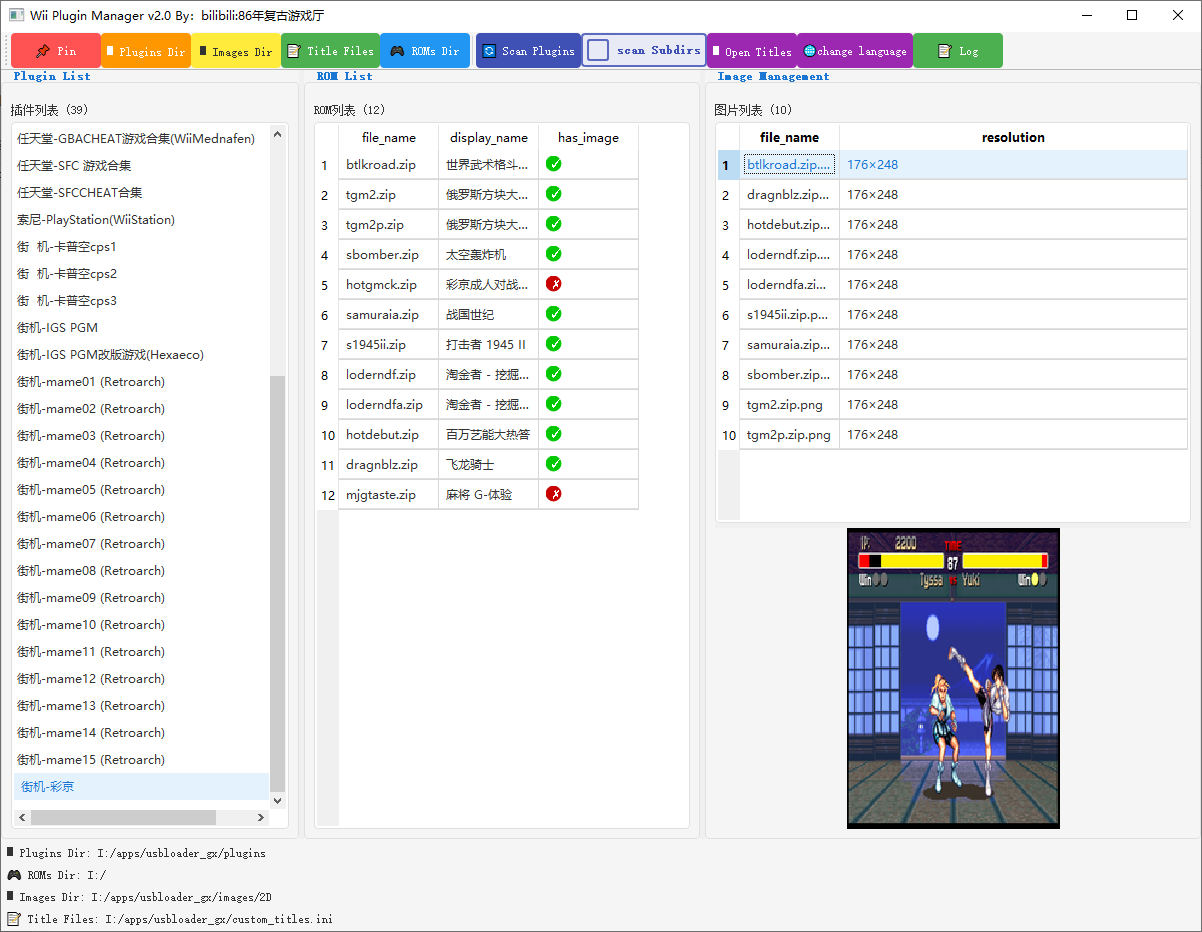1202x932 pixels.
Task: Click green check icon for s1945ii.zip
Action: (554, 344)
